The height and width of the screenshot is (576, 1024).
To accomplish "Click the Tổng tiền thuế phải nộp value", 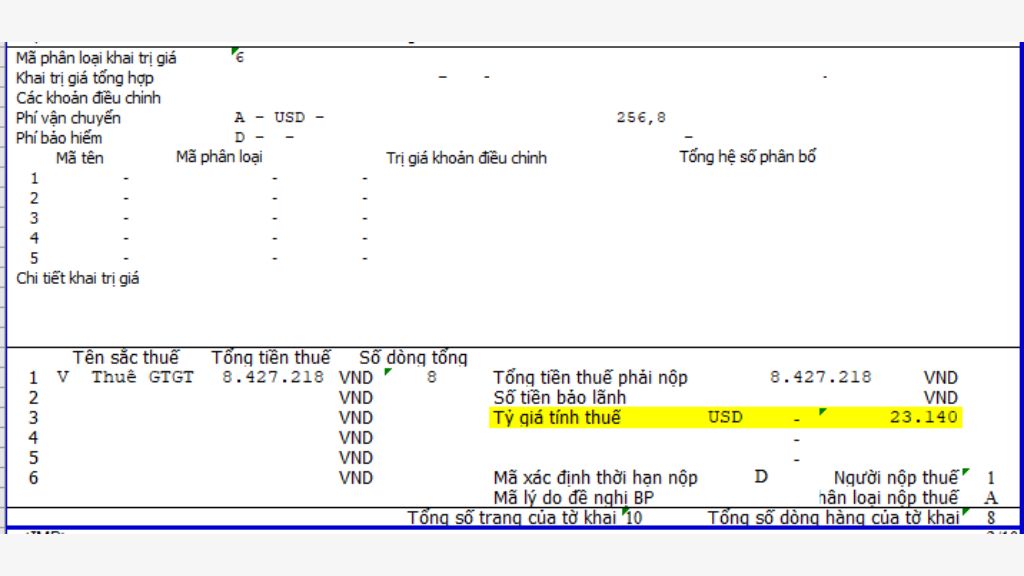I will coord(820,377).
